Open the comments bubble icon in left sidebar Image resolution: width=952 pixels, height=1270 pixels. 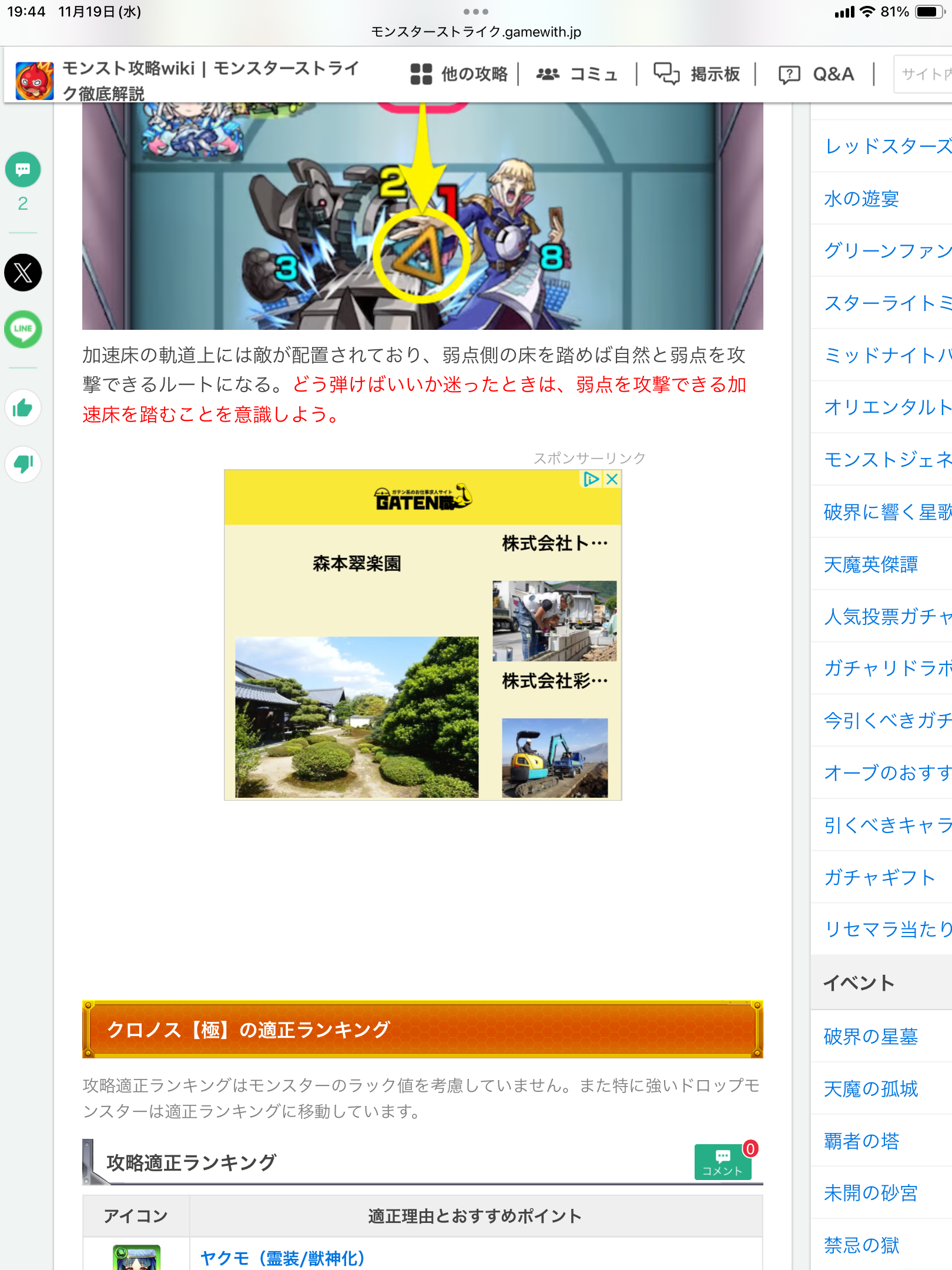tap(23, 170)
